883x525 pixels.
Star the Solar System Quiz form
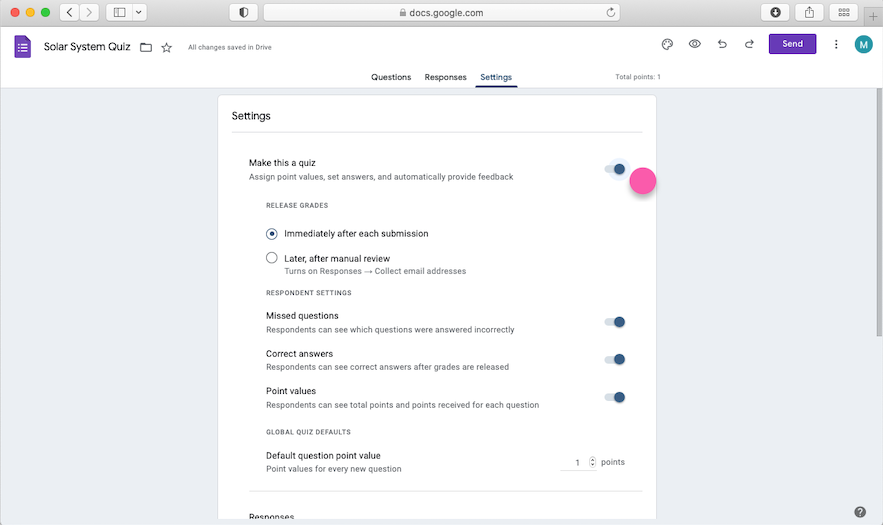pyautogui.click(x=167, y=47)
